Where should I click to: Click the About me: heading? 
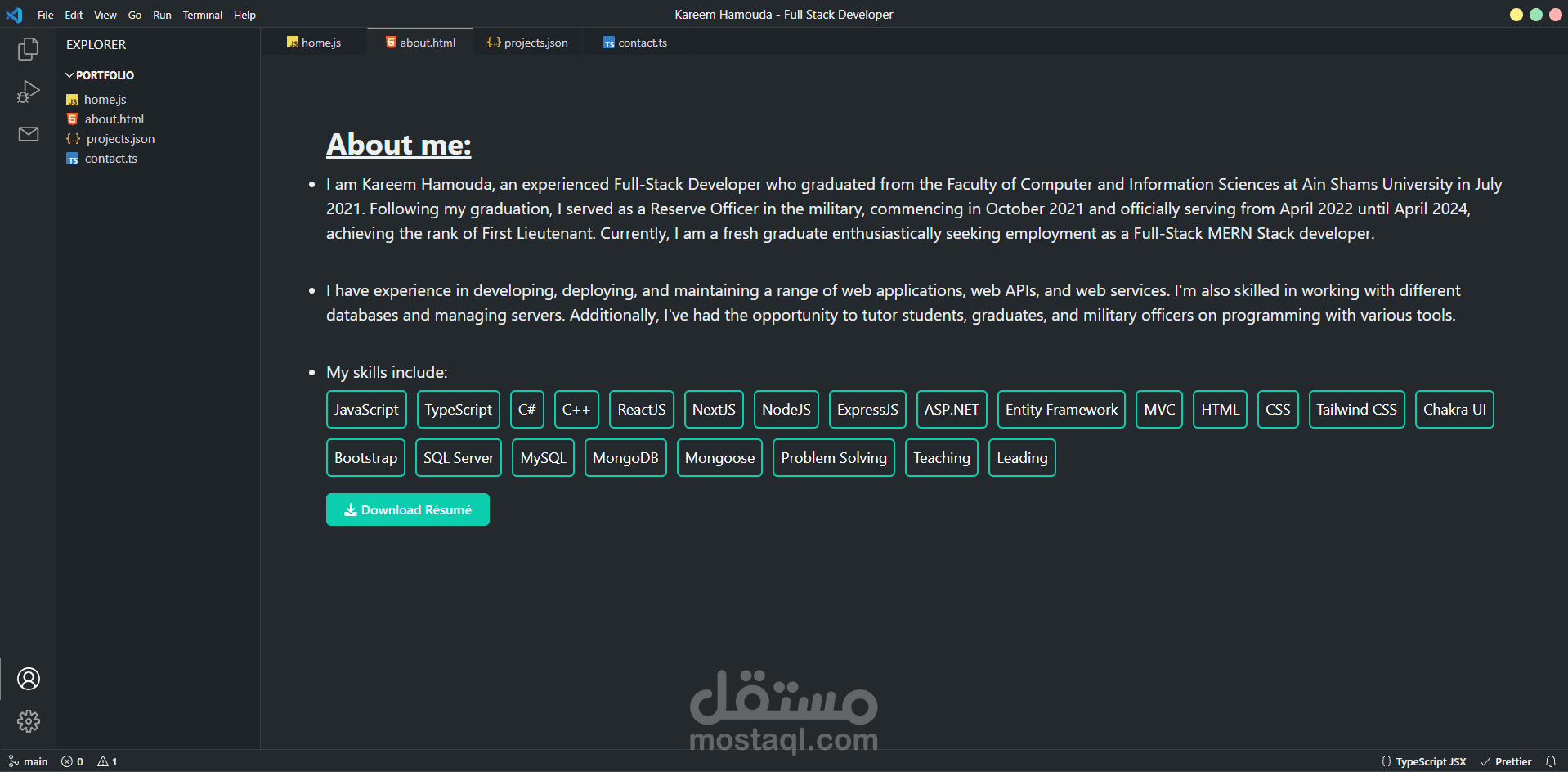pyautogui.click(x=399, y=145)
